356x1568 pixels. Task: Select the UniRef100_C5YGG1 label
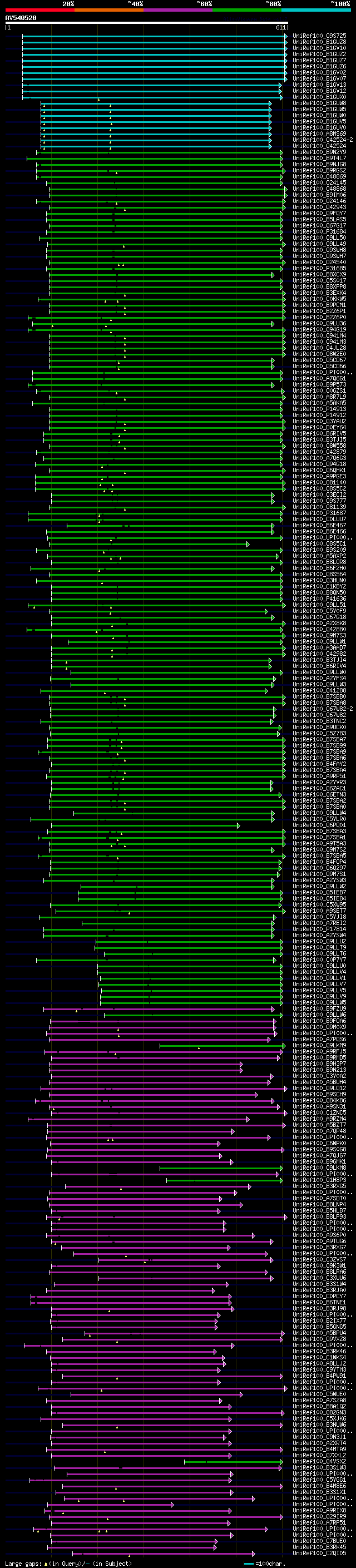(x=319, y=1480)
